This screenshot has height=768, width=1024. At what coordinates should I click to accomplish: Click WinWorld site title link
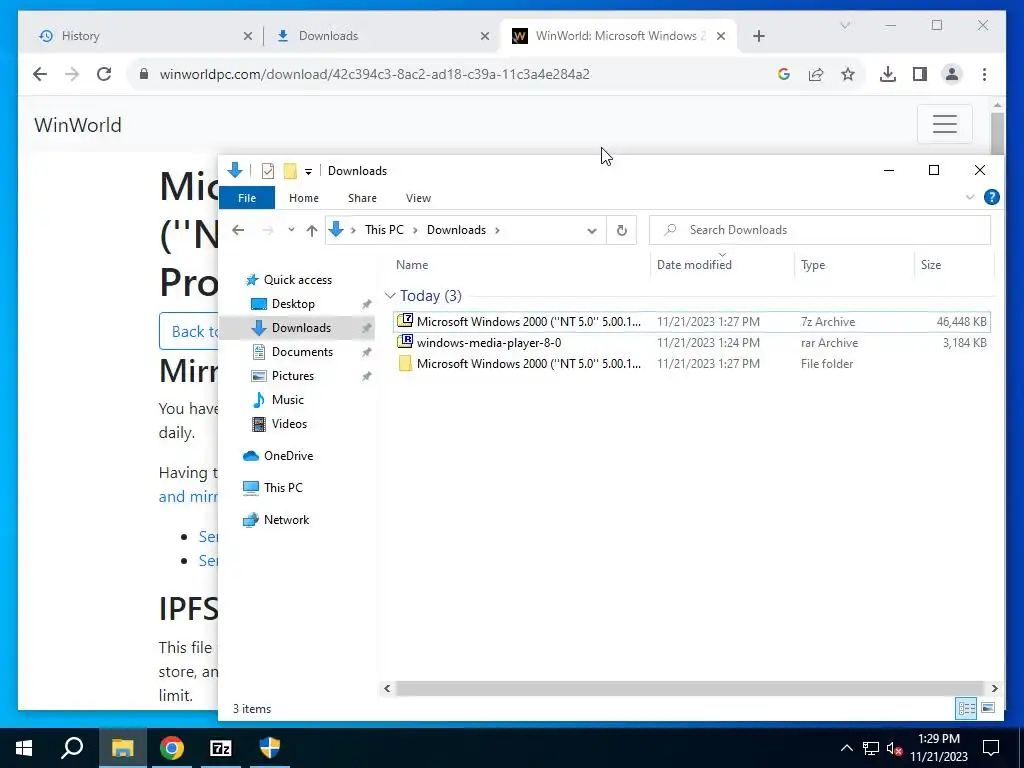[78, 125]
